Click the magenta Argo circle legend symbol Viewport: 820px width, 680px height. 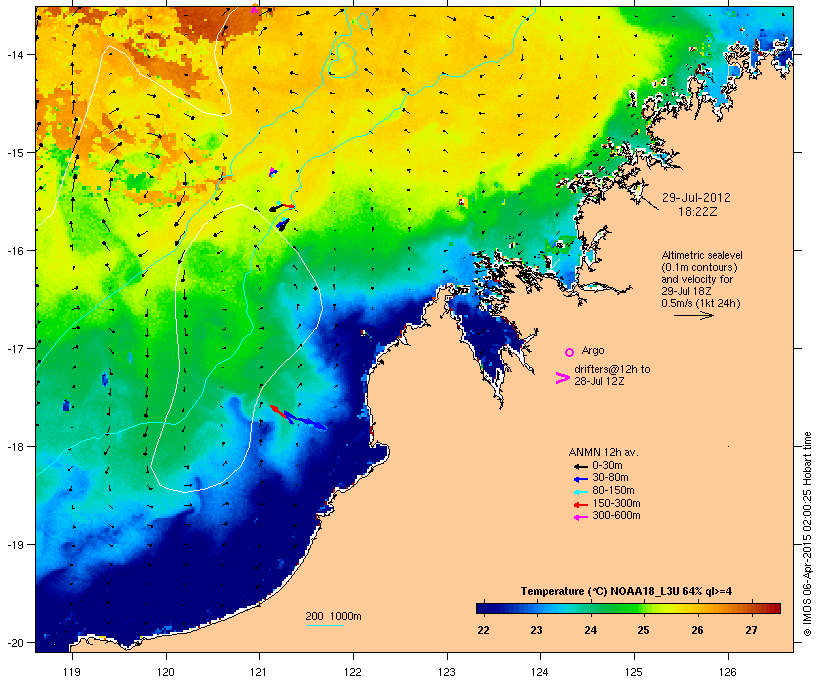[x=570, y=352]
